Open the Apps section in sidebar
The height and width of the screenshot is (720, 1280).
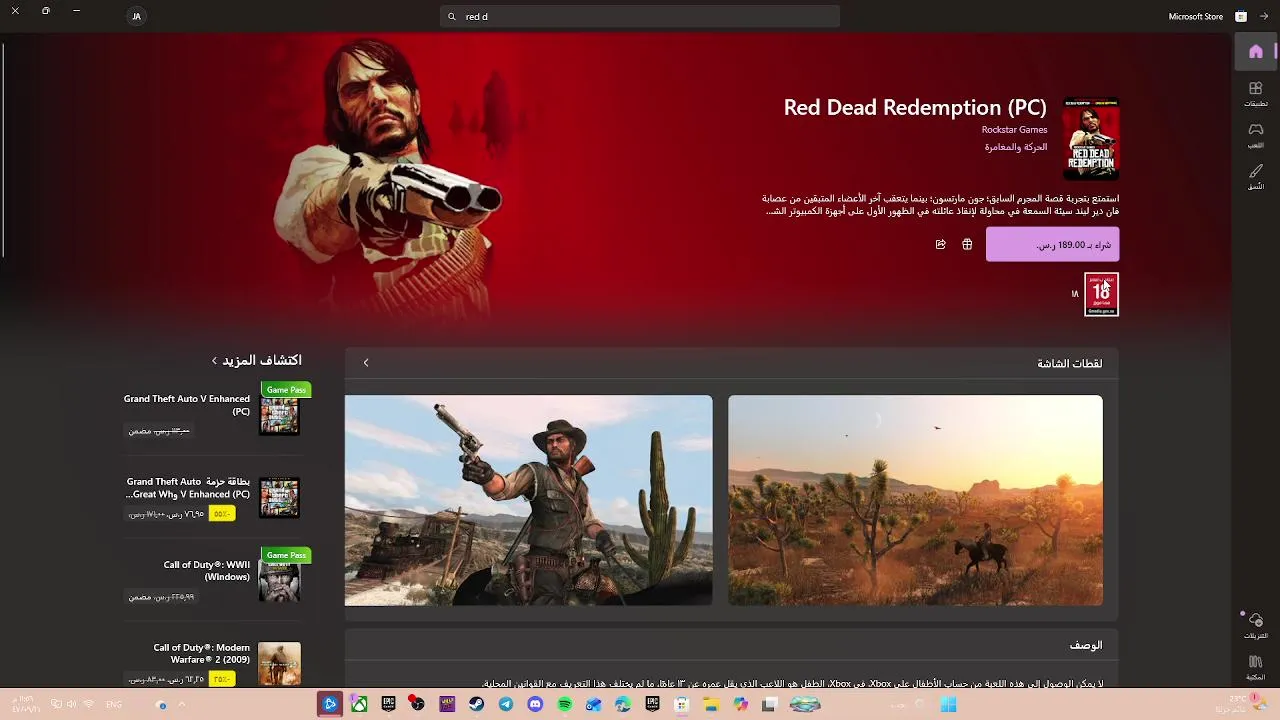(1256, 94)
